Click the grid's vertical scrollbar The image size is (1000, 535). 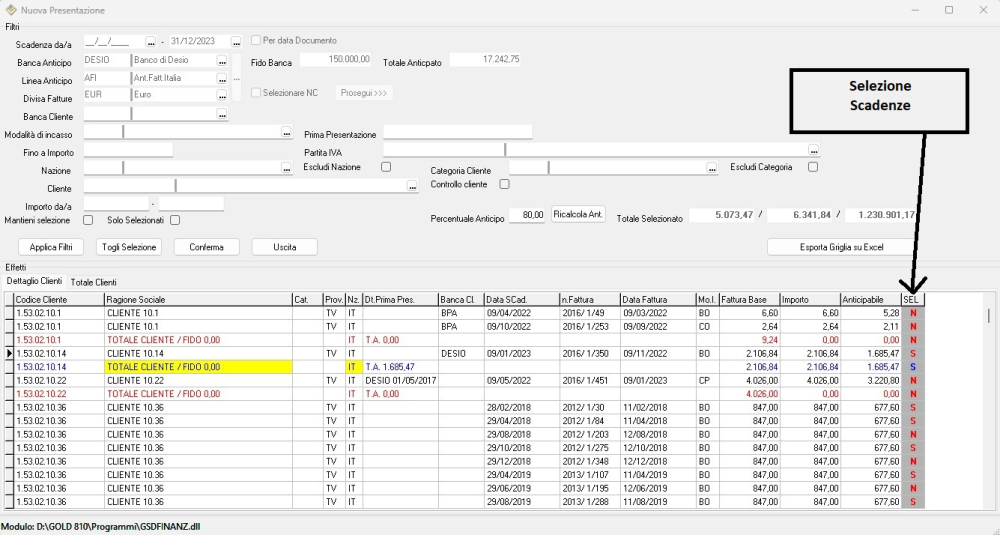(989, 400)
